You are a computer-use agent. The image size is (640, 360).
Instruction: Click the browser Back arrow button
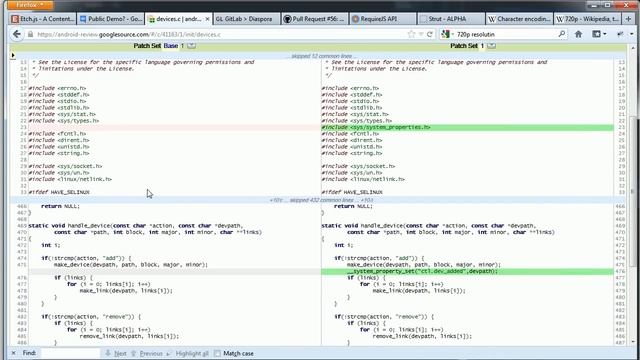click(x=17, y=34)
